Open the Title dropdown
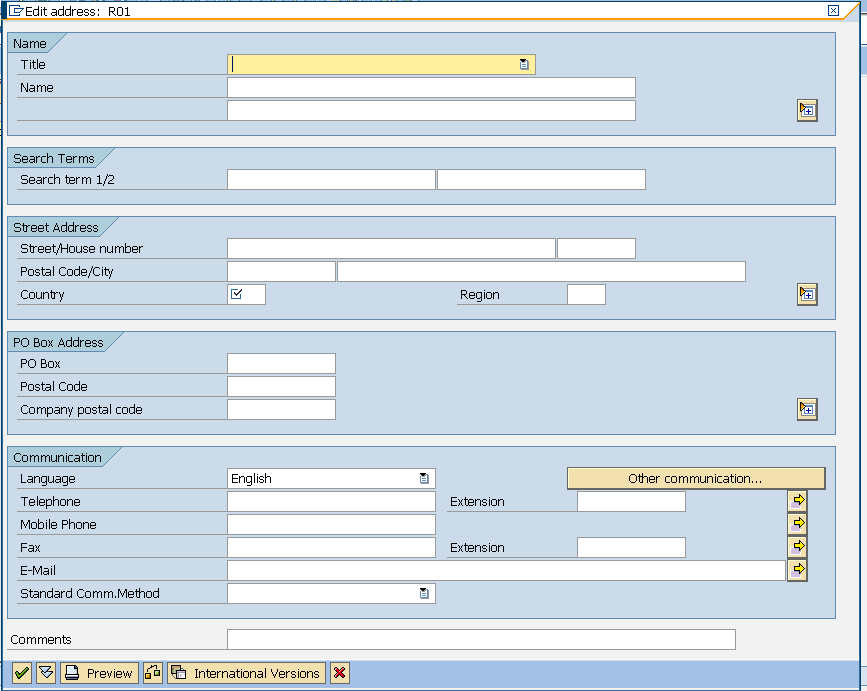This screenshot has width=867, height=691. (x=525, y=63)
